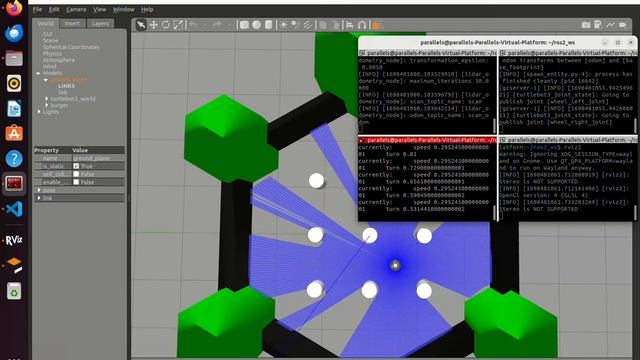Image resolution: width=640 pixels, height=360 pixels.
Task: Open the Camera menu
Action: coord(76,9)
